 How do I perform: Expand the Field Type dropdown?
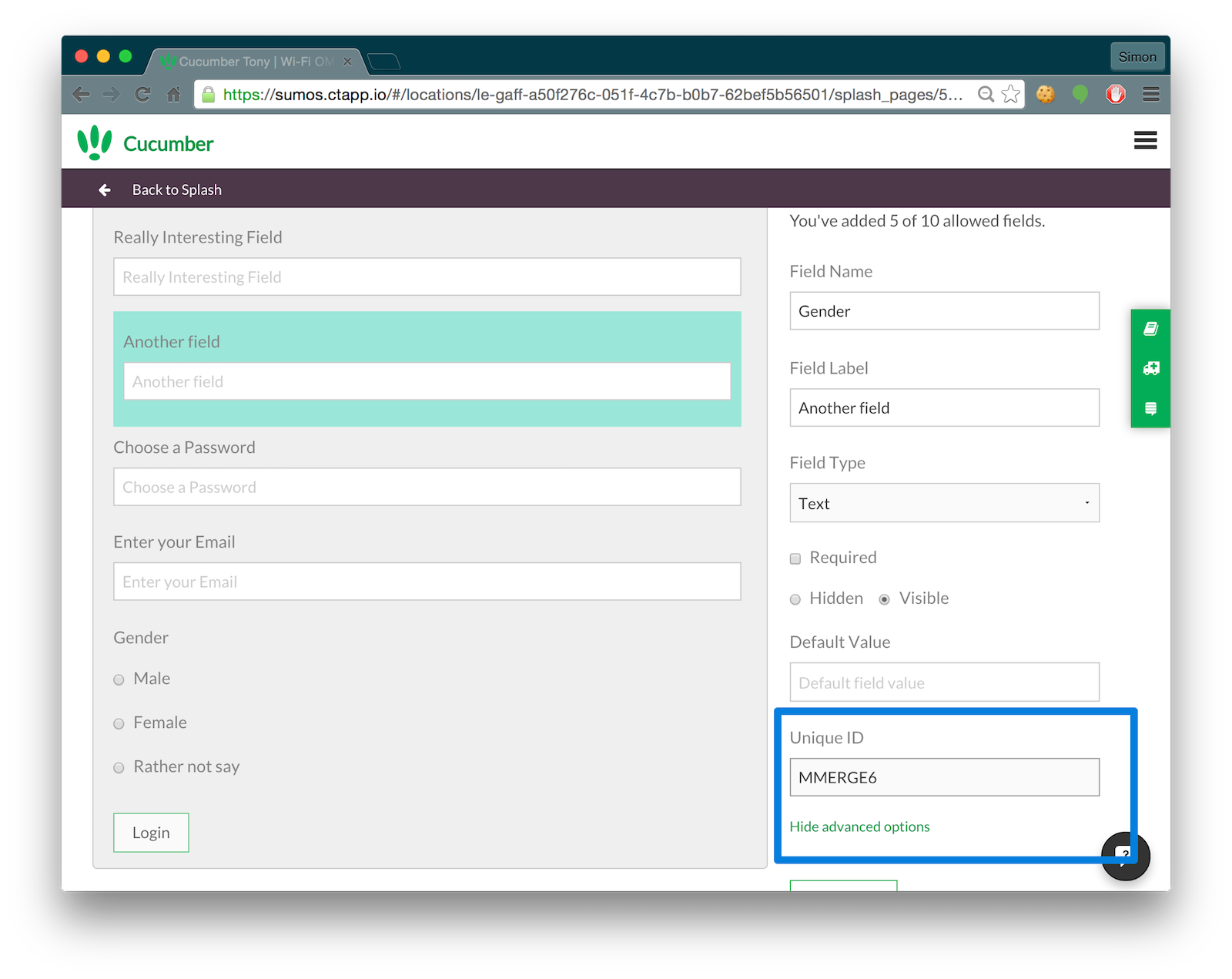pos(944,503)
